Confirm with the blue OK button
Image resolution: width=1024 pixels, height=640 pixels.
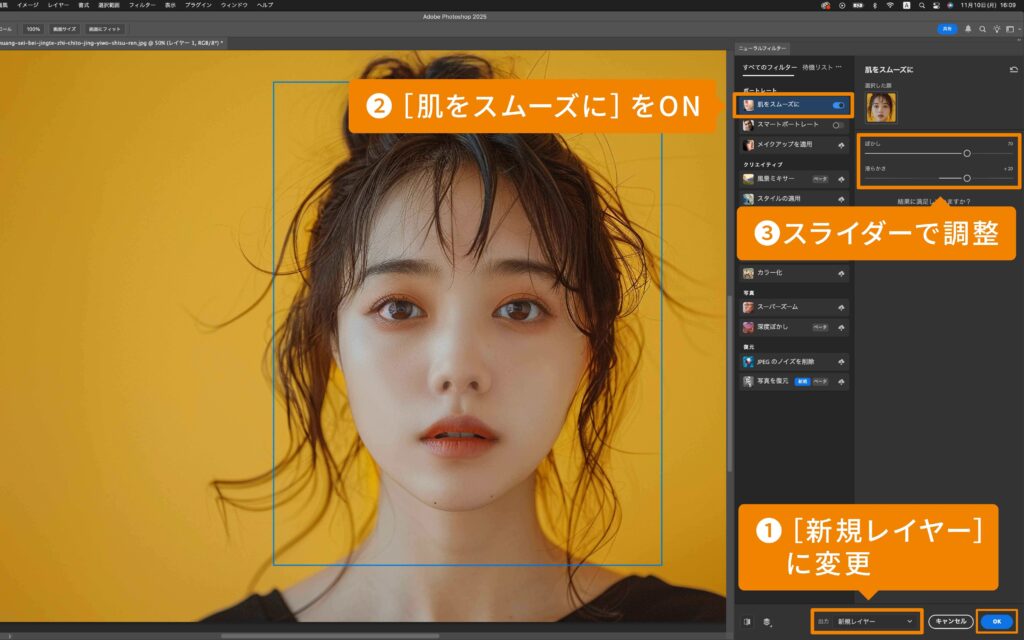[996, 621]
